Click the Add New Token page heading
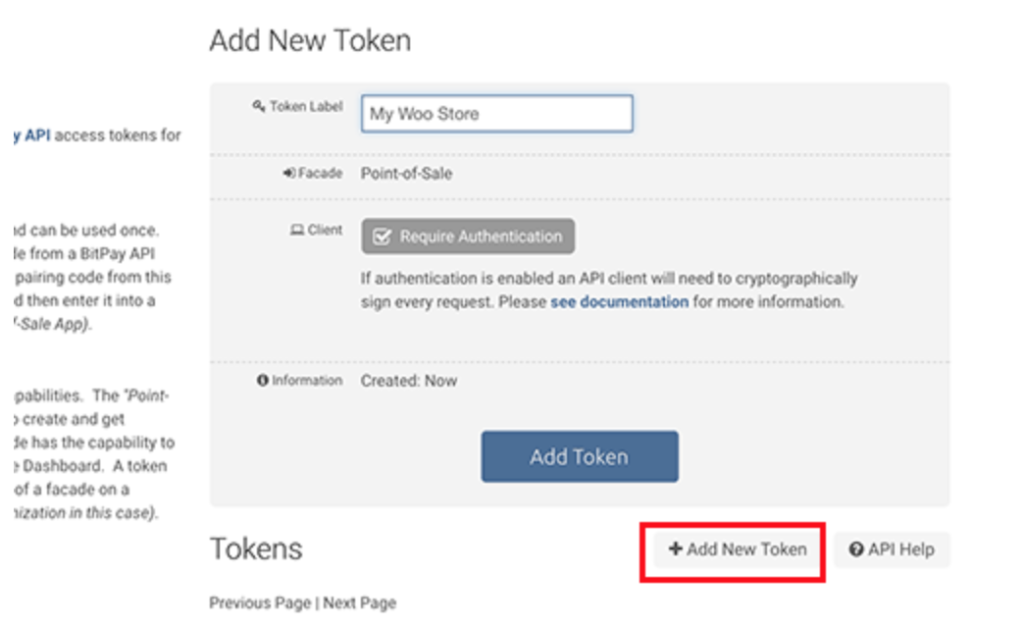The width and height of the screenshot is (1024, 630). [x=310, y=41]
